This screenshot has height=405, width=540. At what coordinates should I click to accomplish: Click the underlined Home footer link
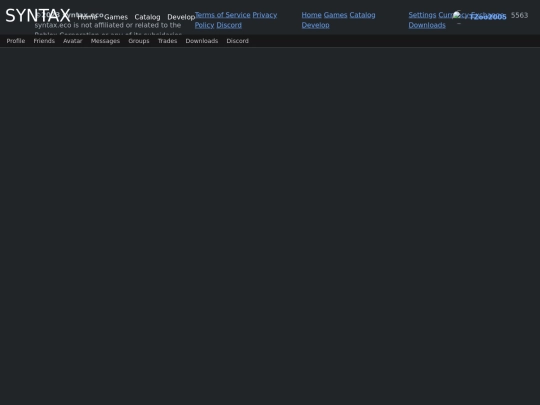(x=312, y=15)
